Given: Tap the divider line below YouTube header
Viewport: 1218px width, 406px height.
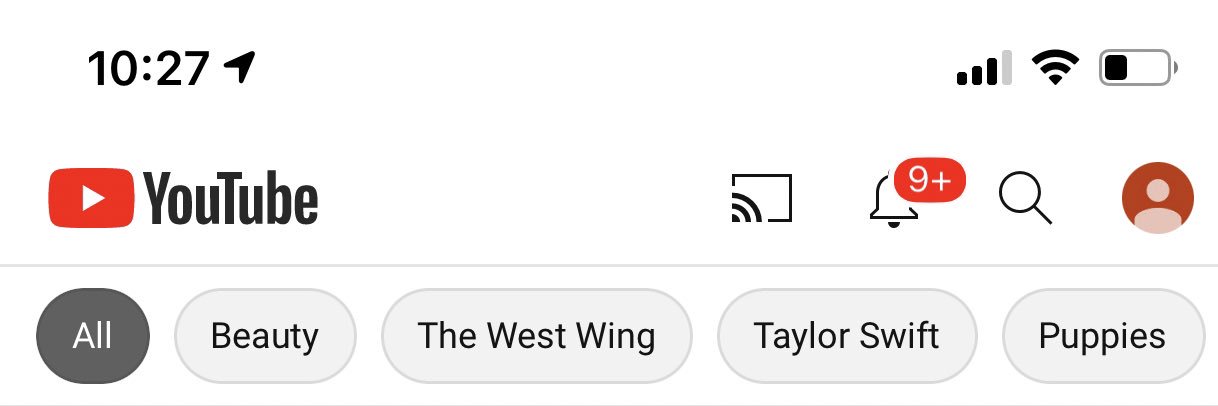Looking at the screenshot, I should (609, 265).
